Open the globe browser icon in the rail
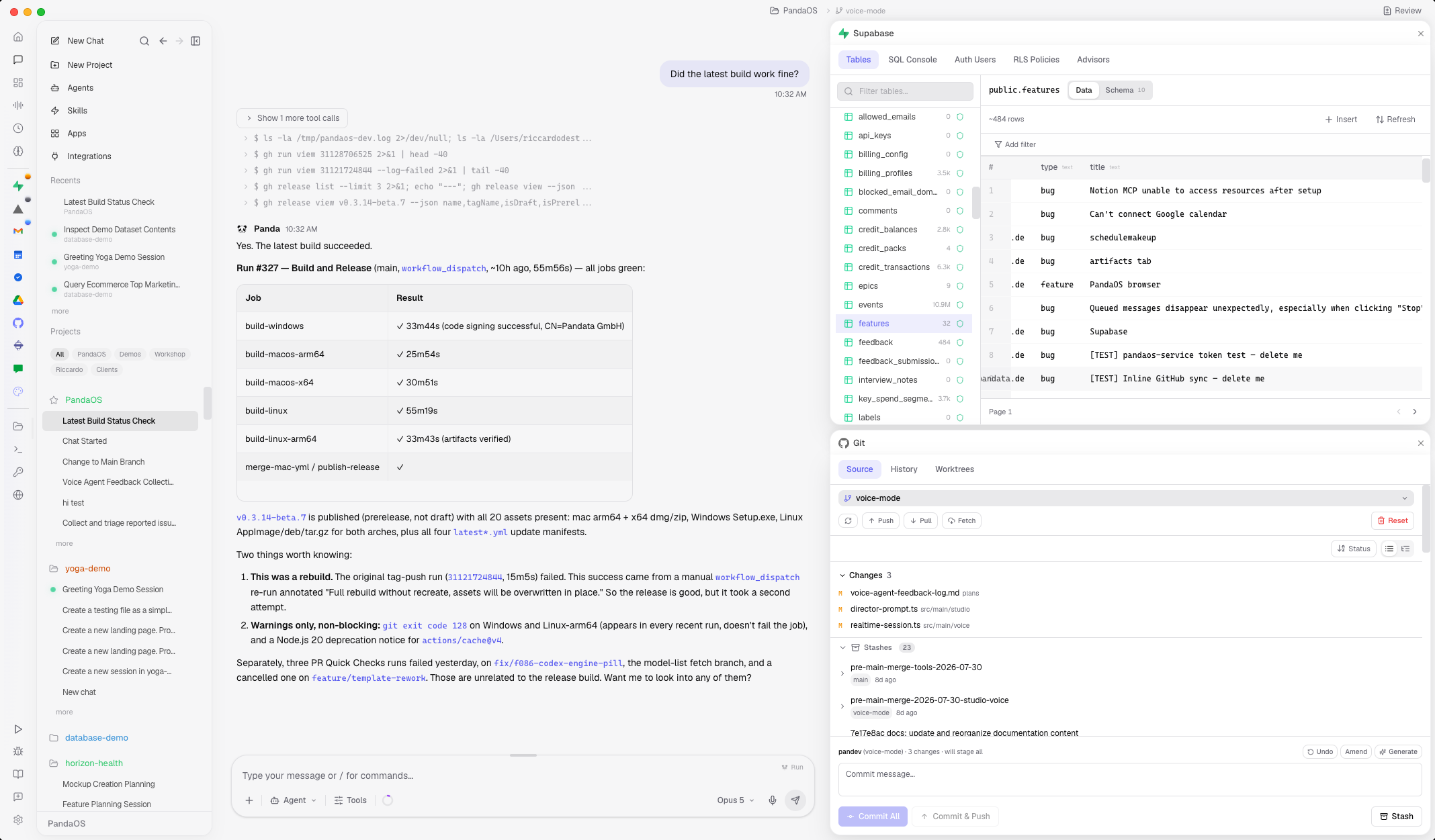This screenshot has width=1435, height=840. click(18, 495)
